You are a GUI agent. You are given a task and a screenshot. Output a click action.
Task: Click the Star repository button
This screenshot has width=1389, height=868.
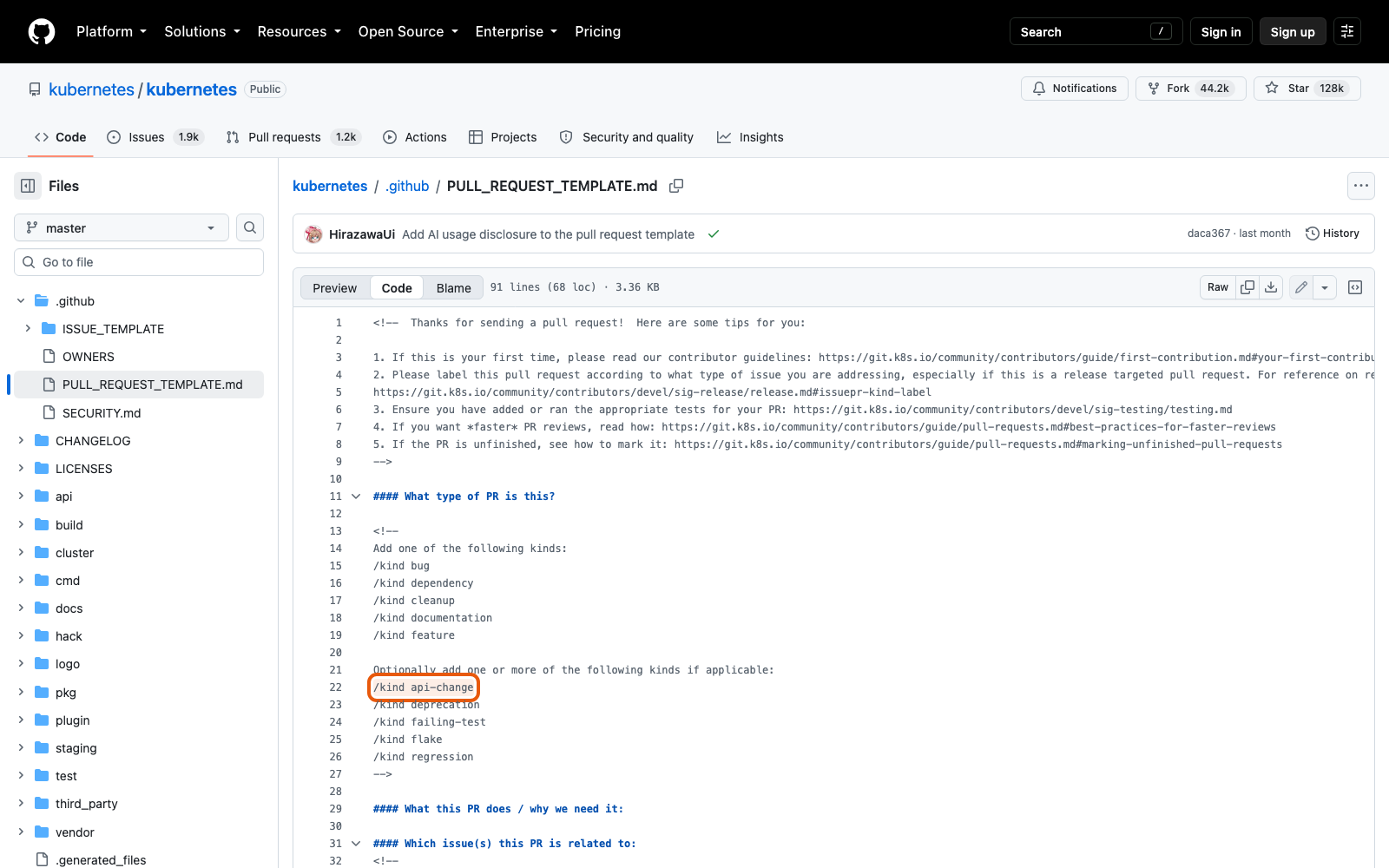point(1307,89)
